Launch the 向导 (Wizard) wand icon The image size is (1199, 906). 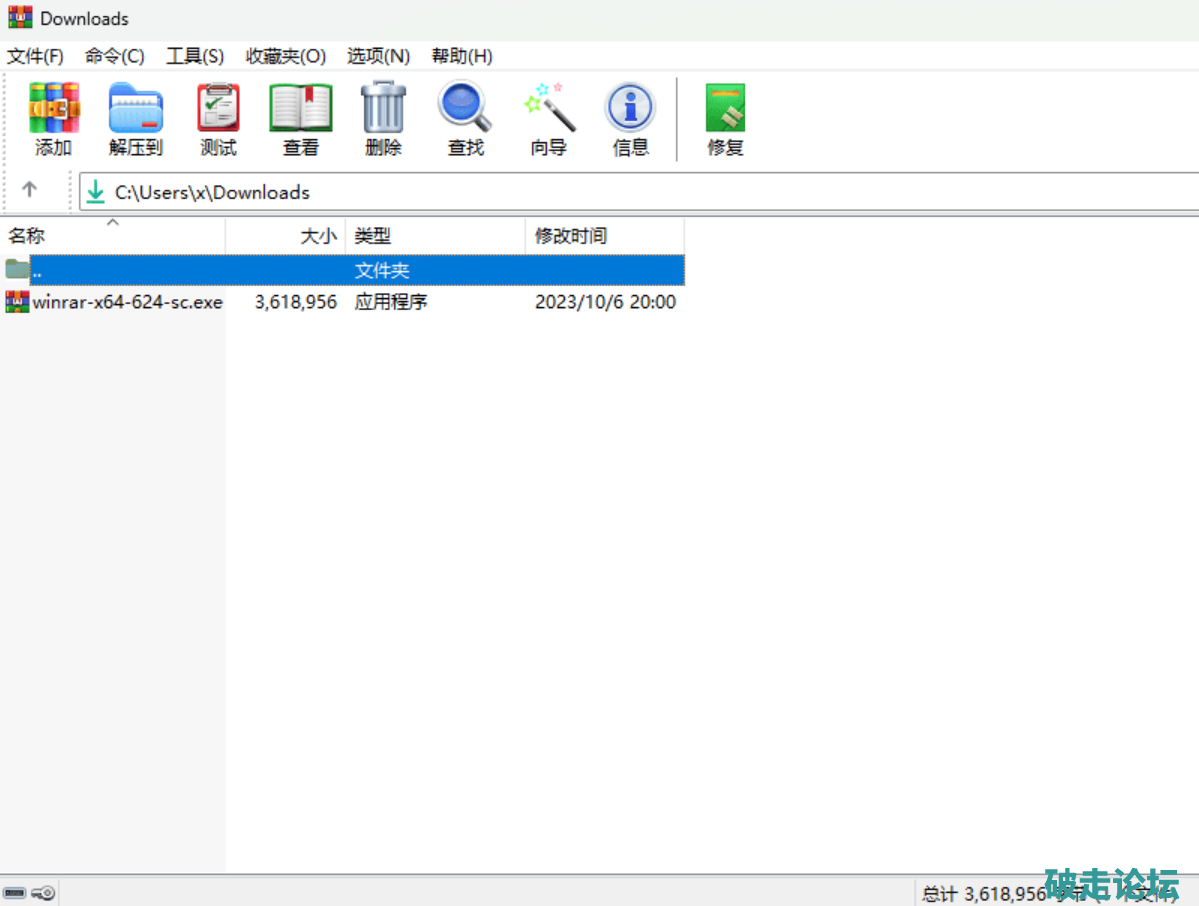(548, 119)
